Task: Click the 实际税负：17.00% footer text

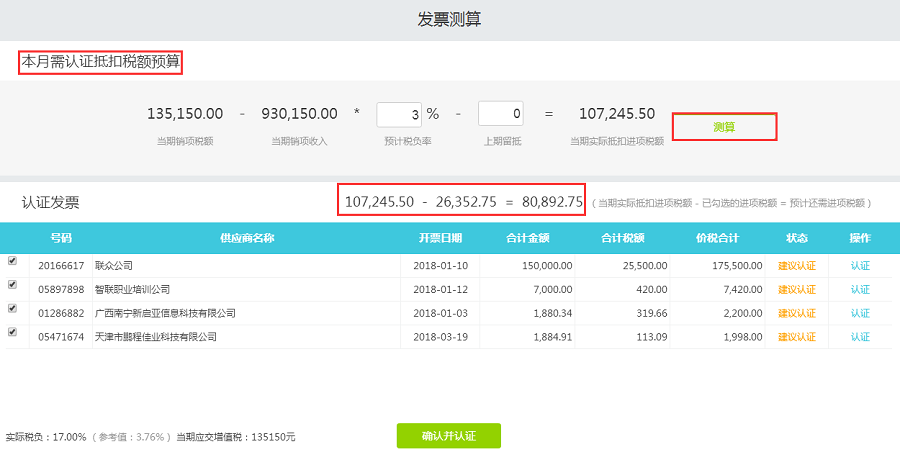Action: point(46,437)
